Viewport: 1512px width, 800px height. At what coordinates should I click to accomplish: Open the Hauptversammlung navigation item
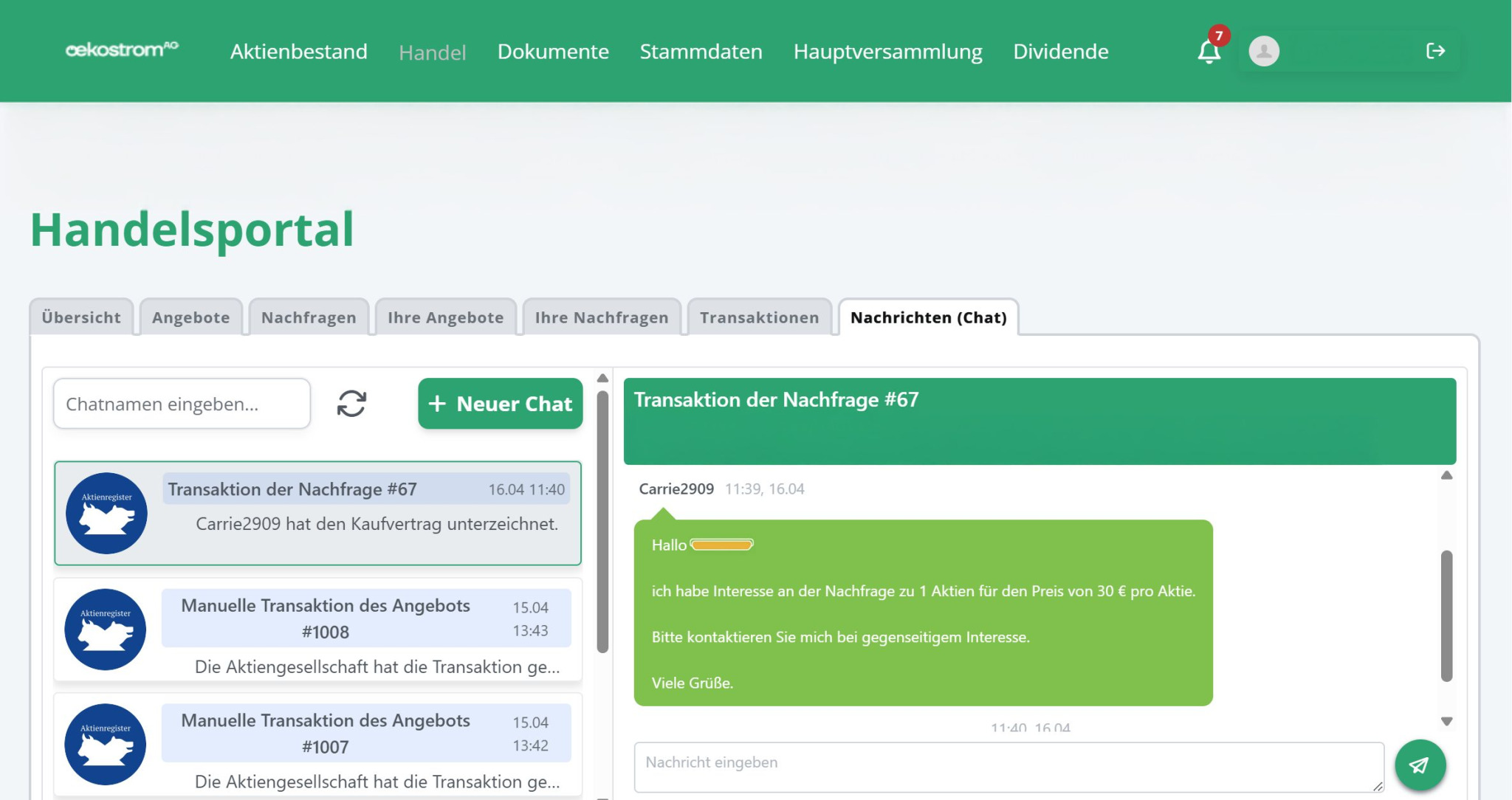tap(887, 52)
